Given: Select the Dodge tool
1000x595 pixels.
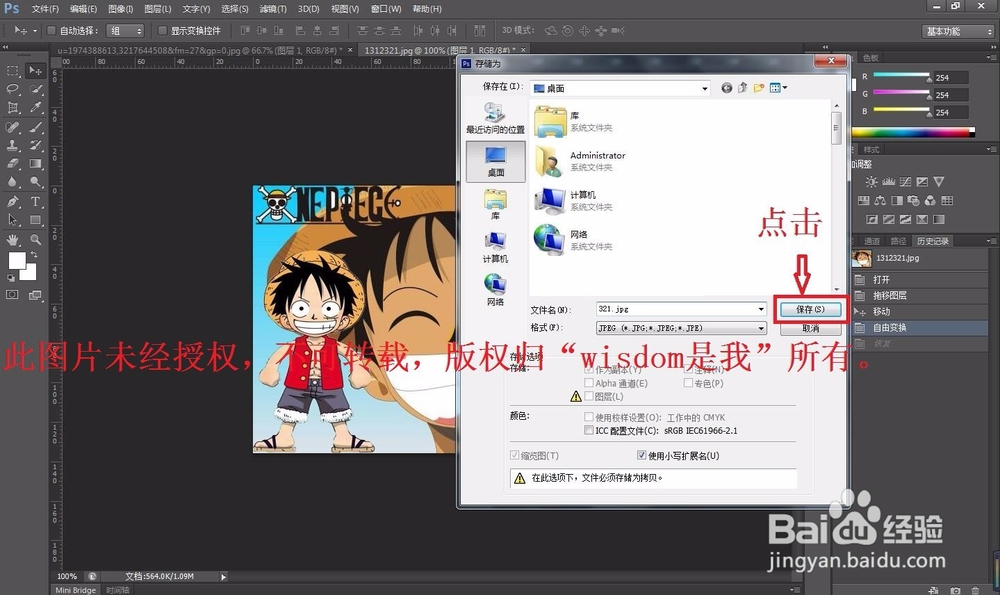Looking at the screenshot, I should (35, 182).
